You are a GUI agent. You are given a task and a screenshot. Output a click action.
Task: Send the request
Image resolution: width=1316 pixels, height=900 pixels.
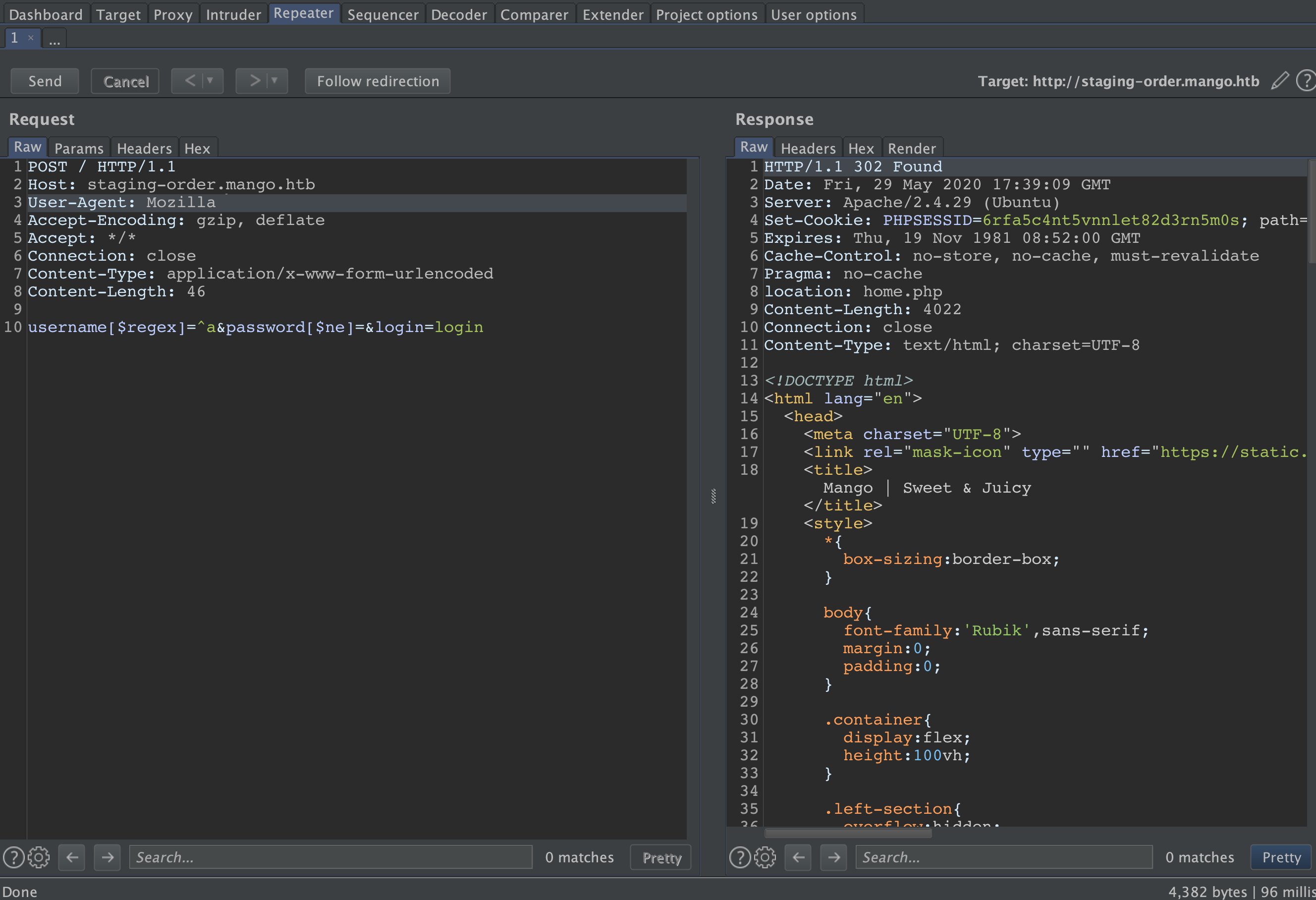[45, 81]
